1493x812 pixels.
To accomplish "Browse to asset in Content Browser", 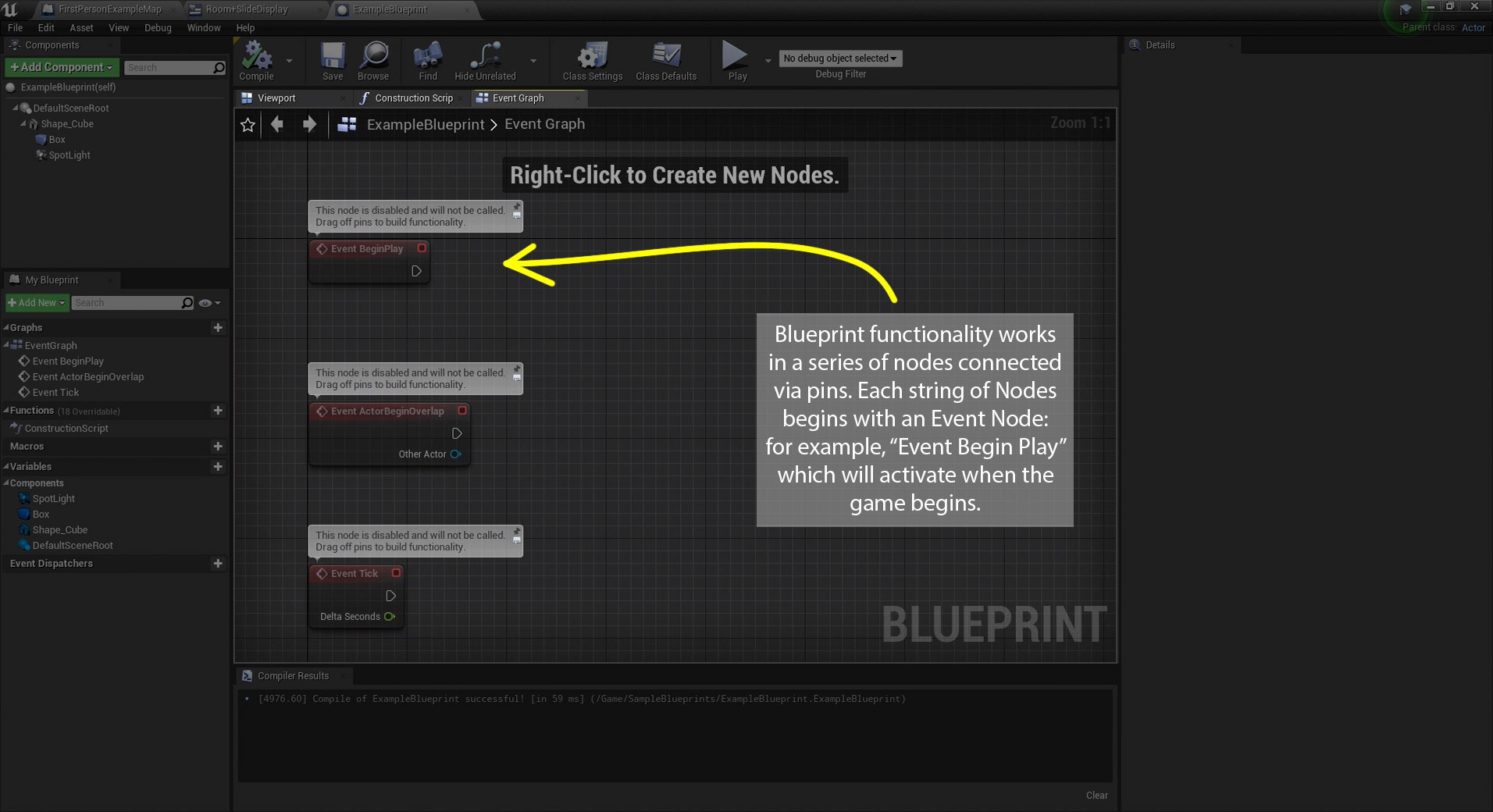I will coord(373,61).
